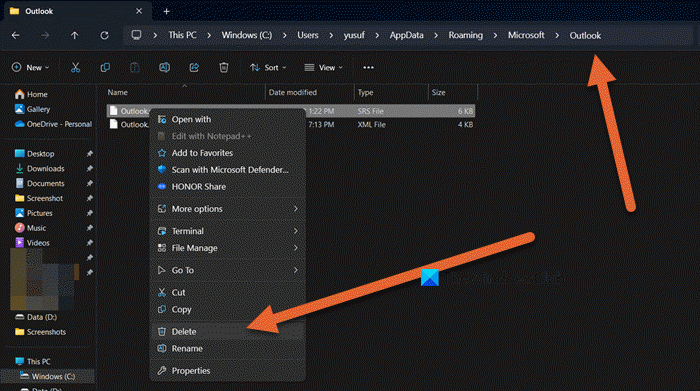Open Music quick access folder
This screenshot has height=391, width=700.
point(30,228)
